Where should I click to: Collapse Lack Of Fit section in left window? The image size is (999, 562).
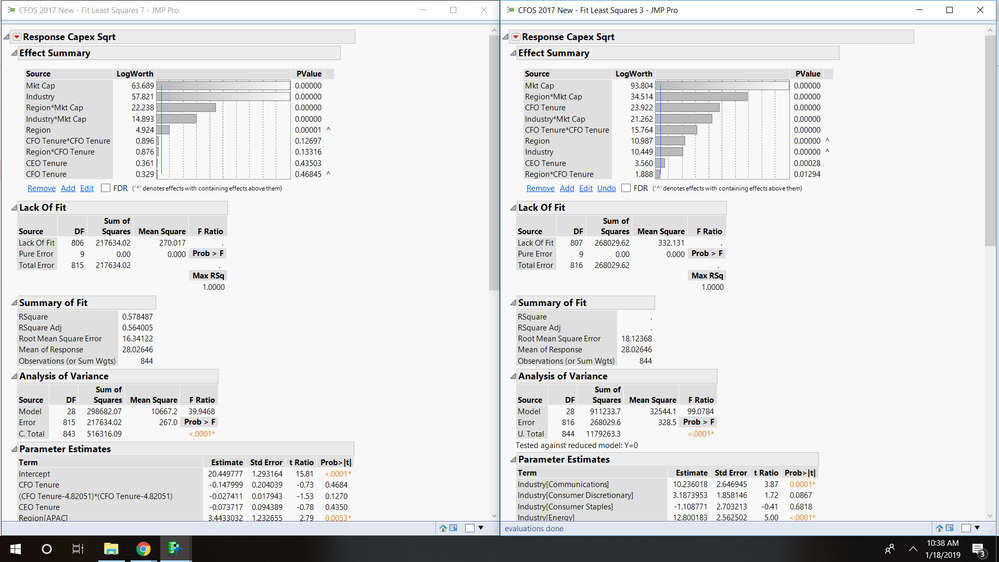[14, 208]
